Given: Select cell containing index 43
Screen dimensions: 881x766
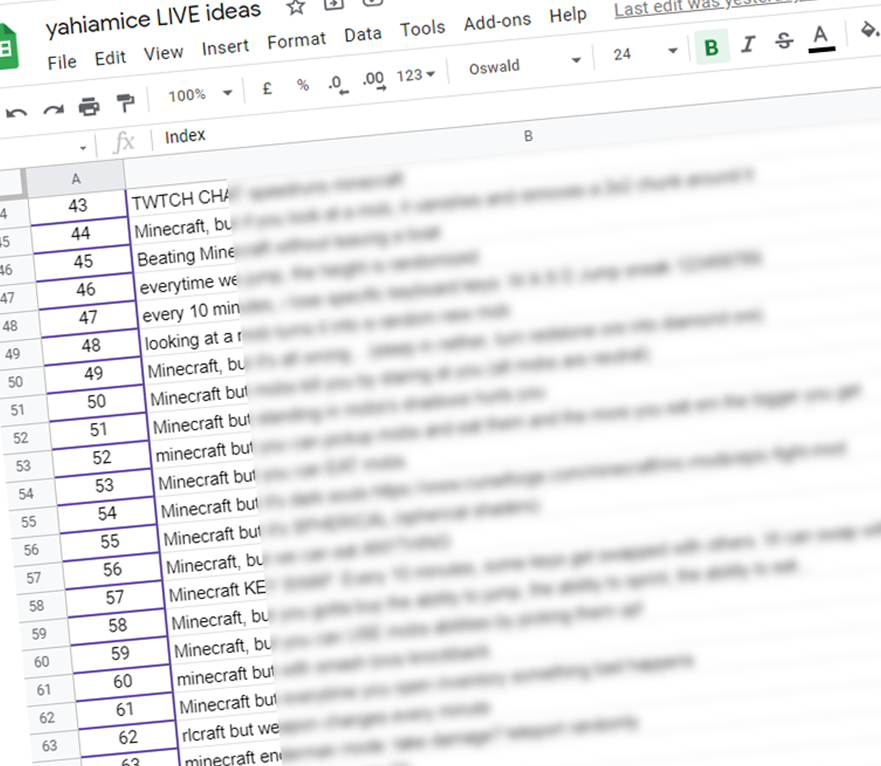Looking at the screenshot, I should 78,206.
